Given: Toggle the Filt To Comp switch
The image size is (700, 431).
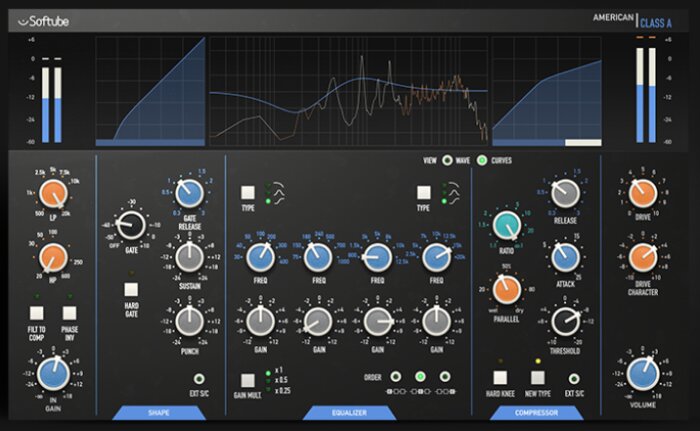Looking at the screenshot, I should (37, 313).
